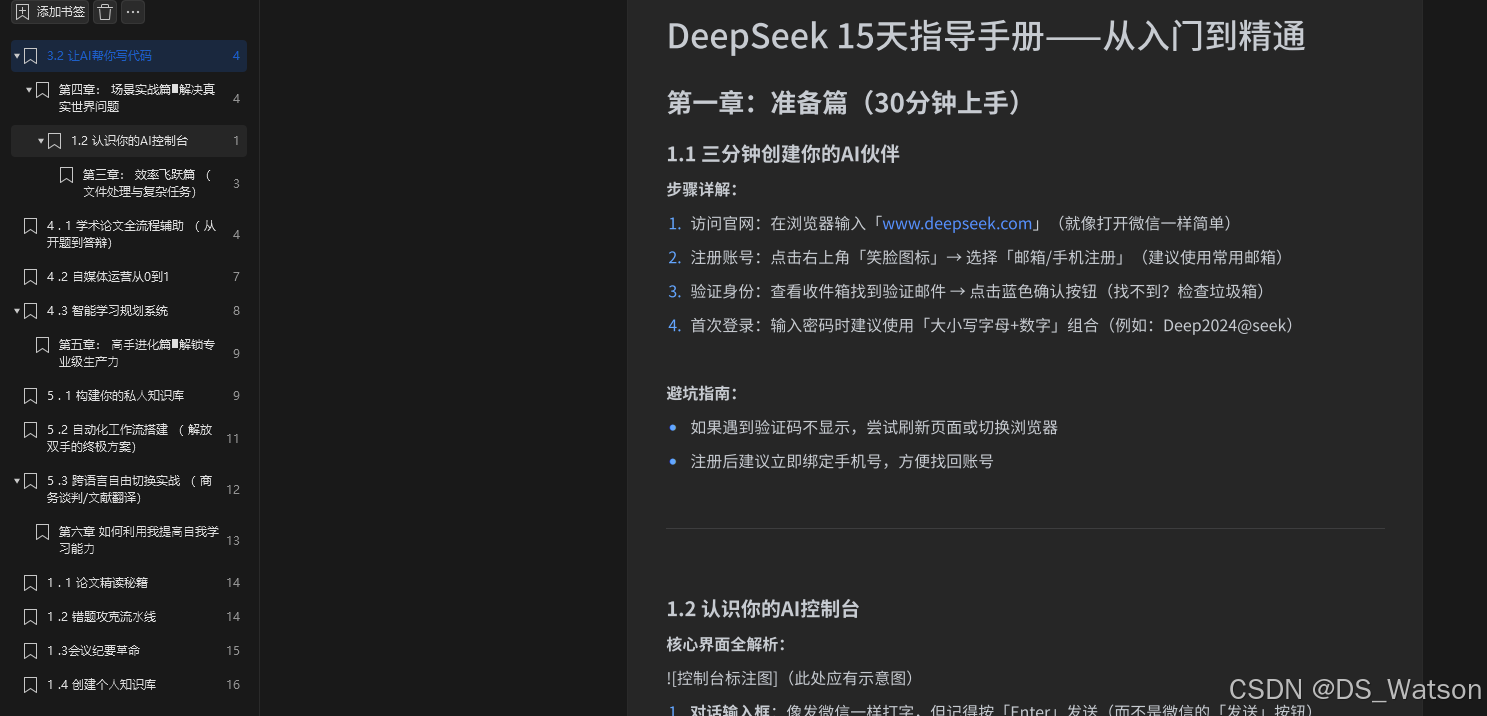Go to 第六章 如何利用我提高自我学习能力 bookmark
The height and width of the screenshot is (716, 1487).
tap(129, 540)
